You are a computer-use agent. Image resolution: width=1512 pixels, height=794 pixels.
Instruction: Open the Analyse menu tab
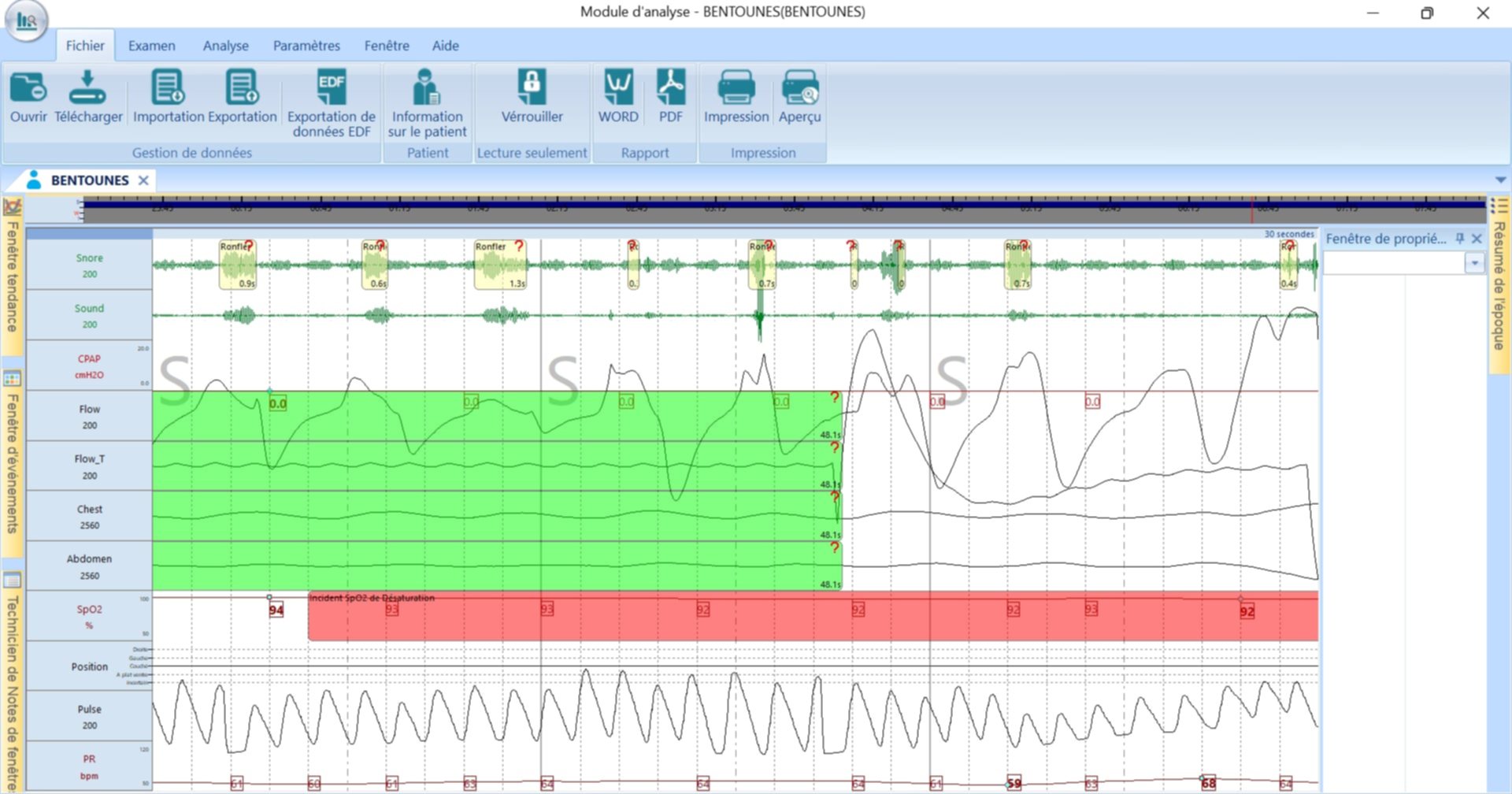tap(225, 46)
